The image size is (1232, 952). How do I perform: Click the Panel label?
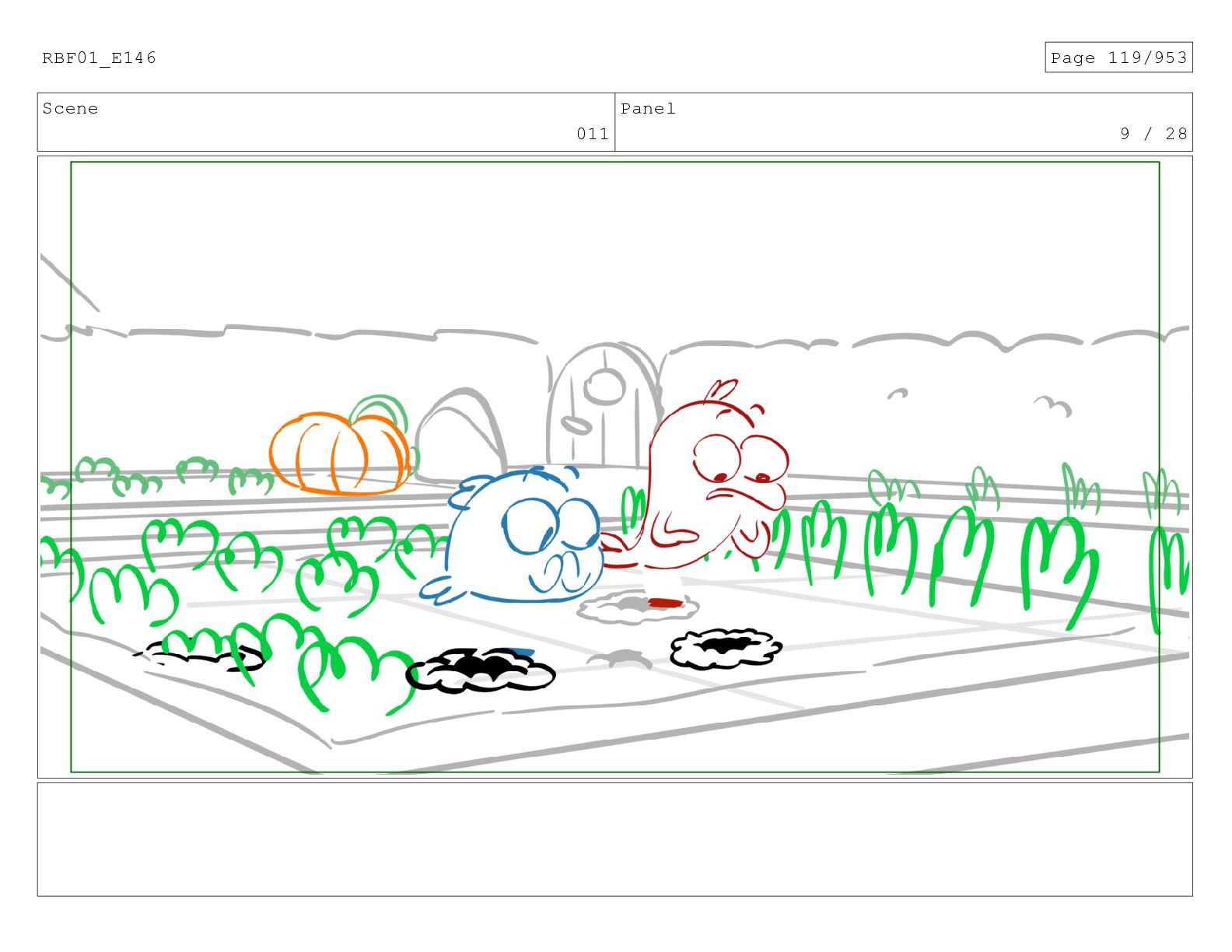(648, 109)
